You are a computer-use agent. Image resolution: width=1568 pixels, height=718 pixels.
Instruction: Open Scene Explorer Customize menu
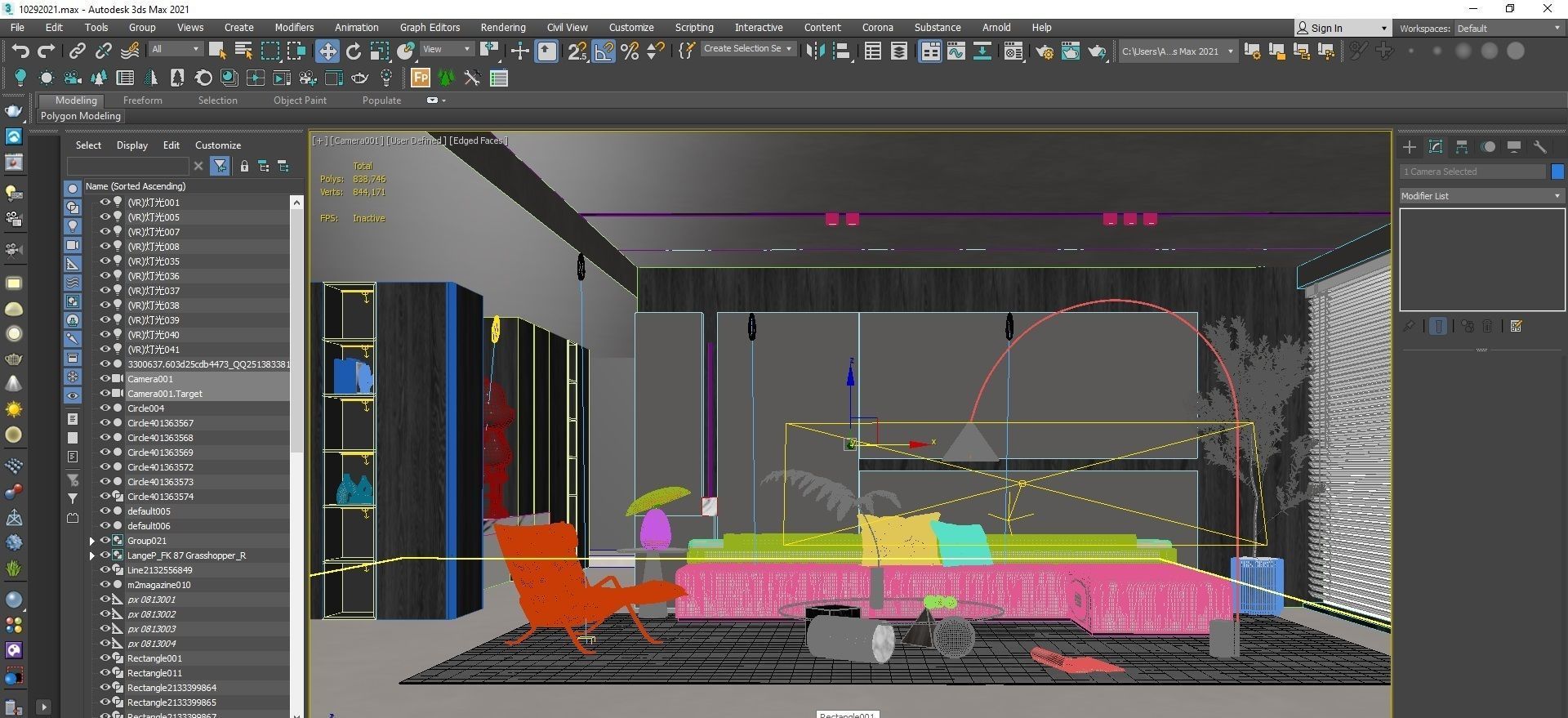point(217,145)
